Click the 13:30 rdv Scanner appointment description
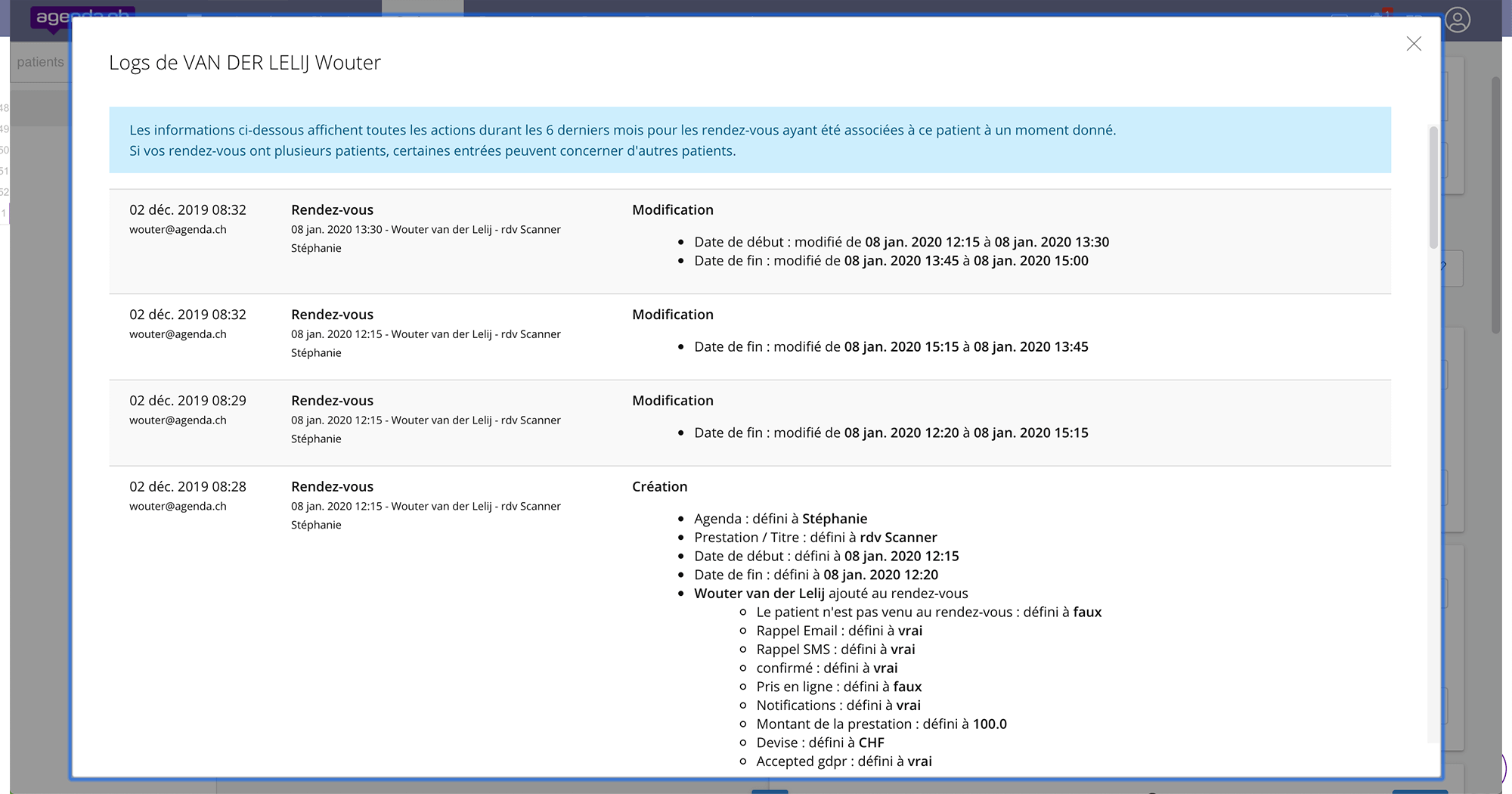1512x794 pixels. [x=426, y=230]
